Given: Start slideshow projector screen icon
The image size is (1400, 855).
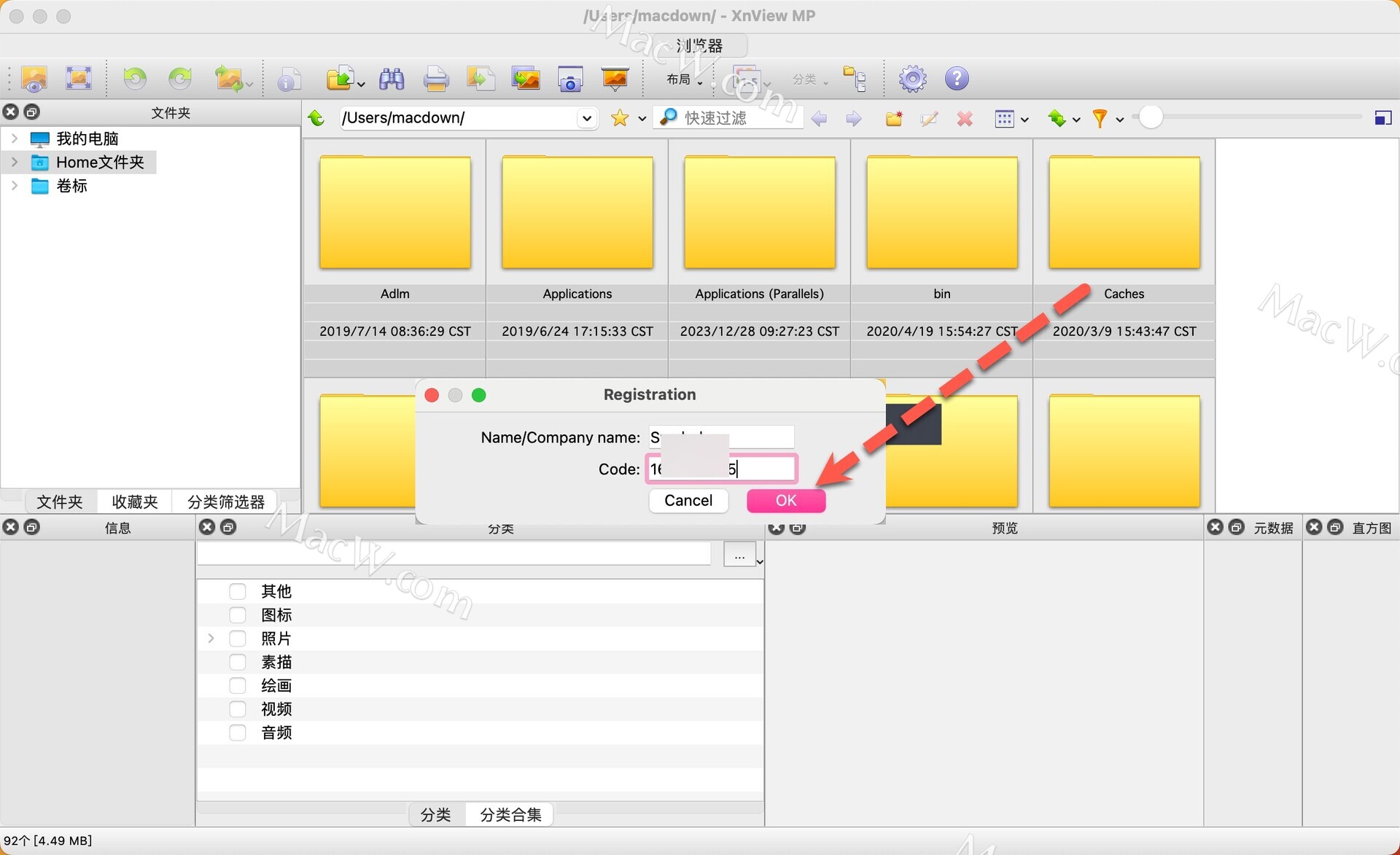Looking at the screenshot, I should pyautogui.click(x=615, y=79).
